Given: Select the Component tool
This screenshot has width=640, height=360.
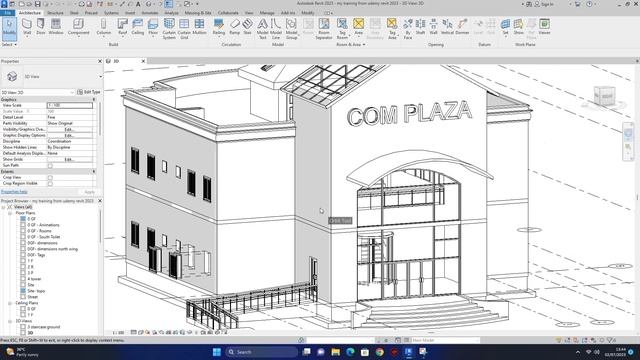Looking at the screenshot, I should click(78, 27).
